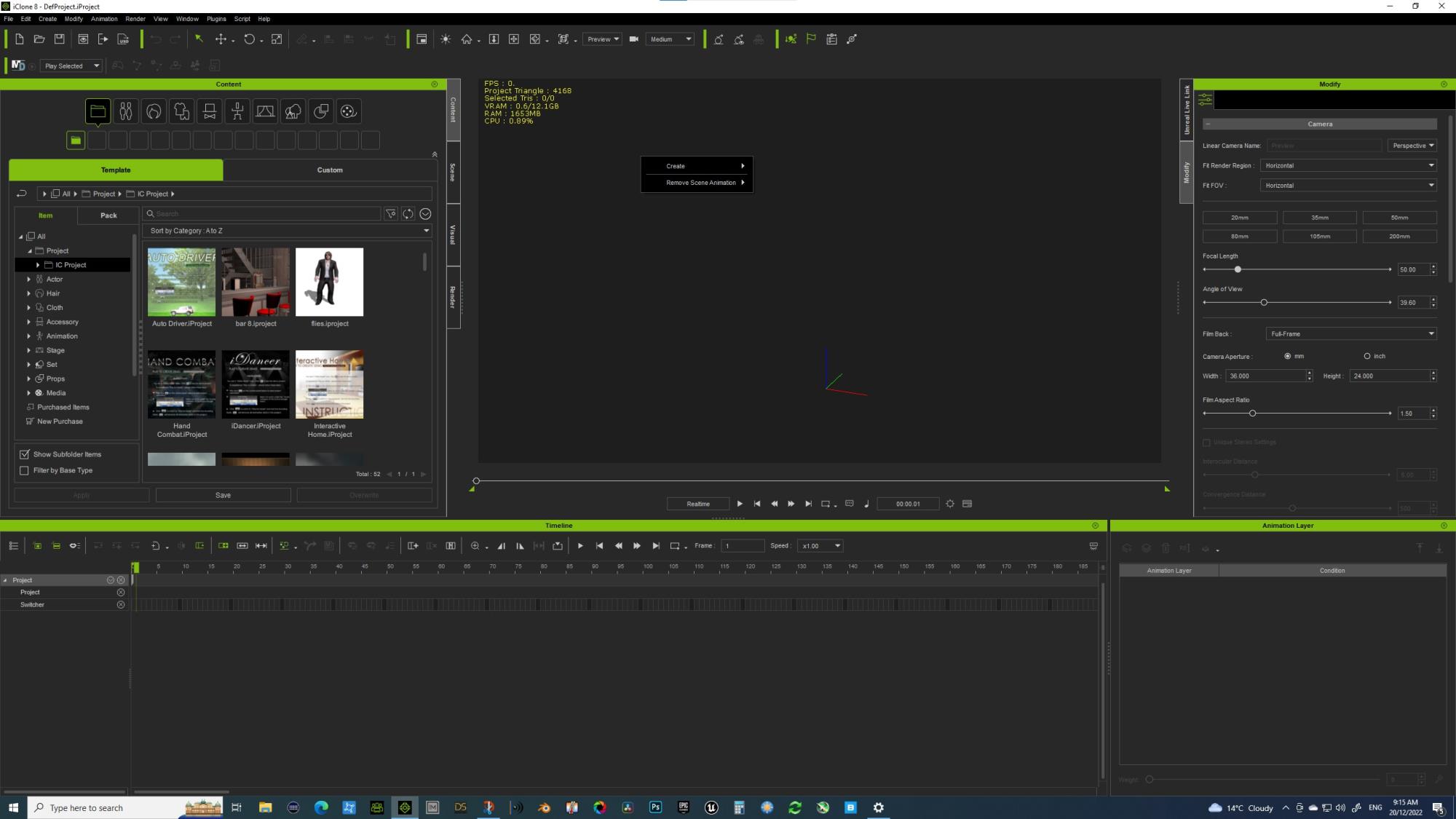Toggle the Project sub-track circle button
The height and width of the screenshot is (819, 1456).
[121, 593]
